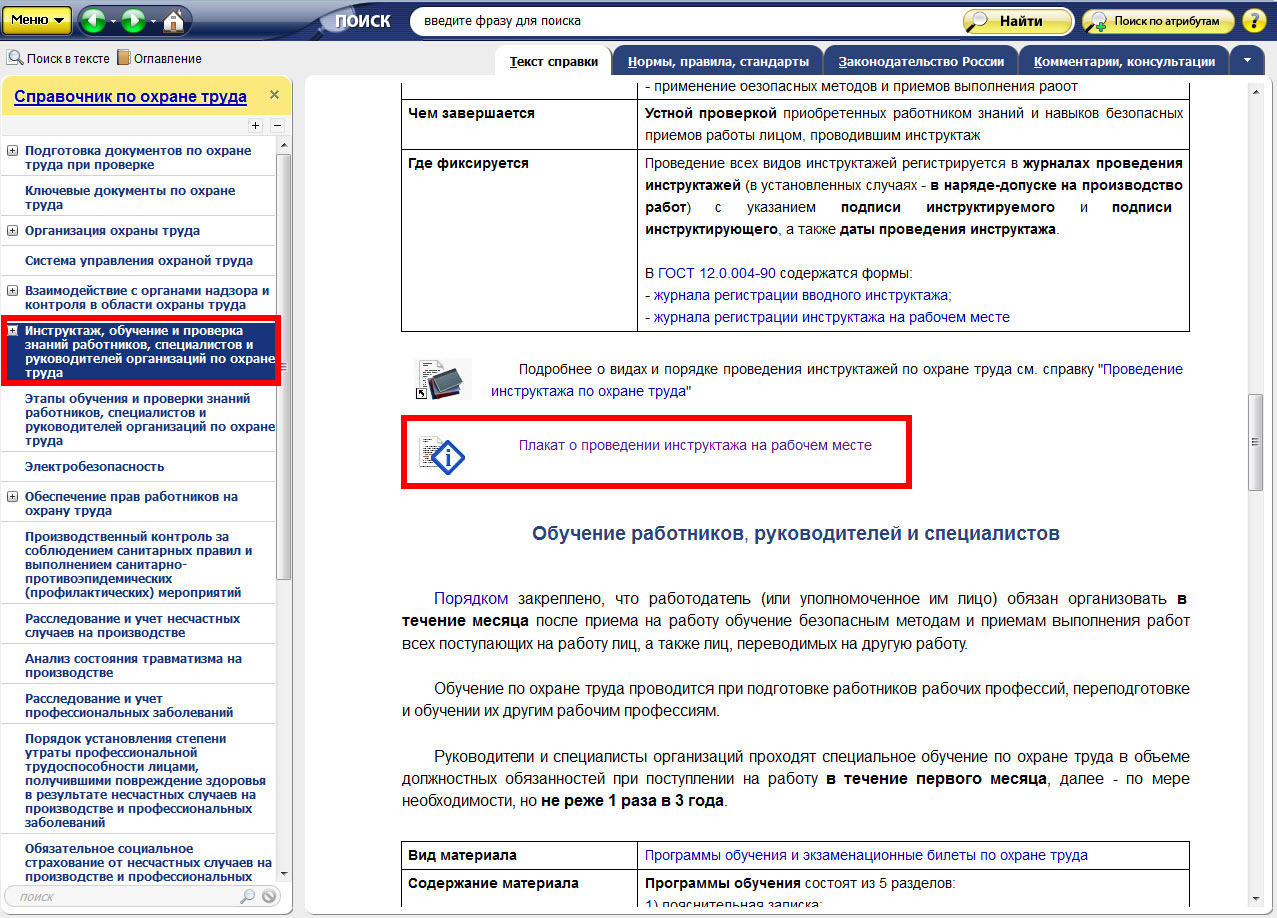Switch to 'Законодательство России' tab
The width and height of the screenshot is (1277, 918).
tap(921, 62)
